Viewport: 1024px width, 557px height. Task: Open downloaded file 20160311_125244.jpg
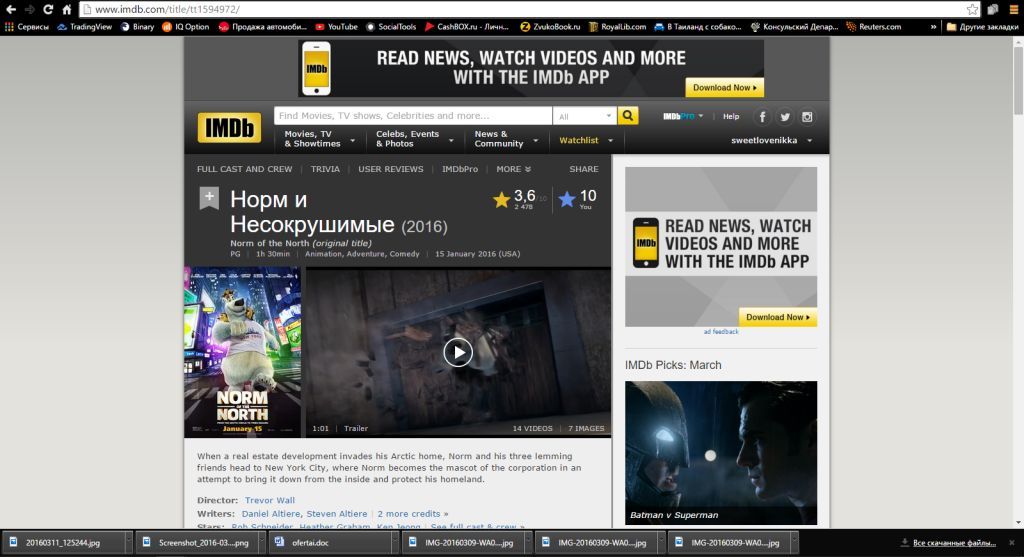point(63,543)
